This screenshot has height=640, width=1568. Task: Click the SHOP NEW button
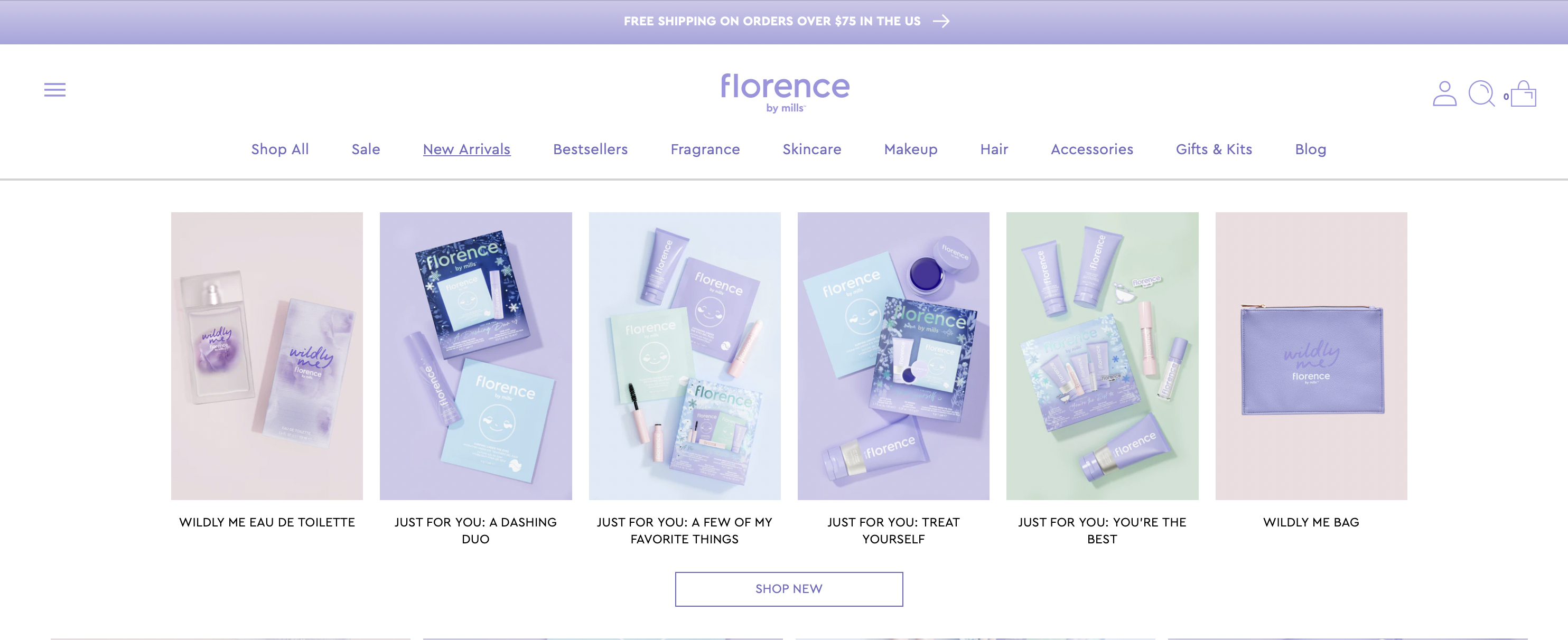789,589
